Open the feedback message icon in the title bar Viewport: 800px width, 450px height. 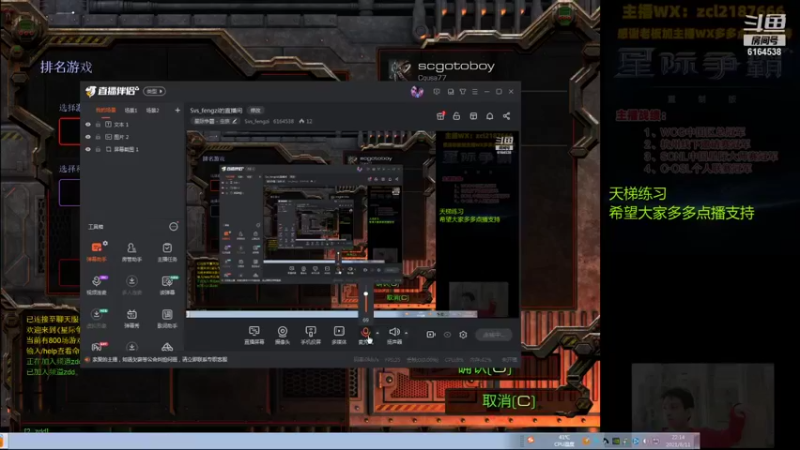[436, 92]
